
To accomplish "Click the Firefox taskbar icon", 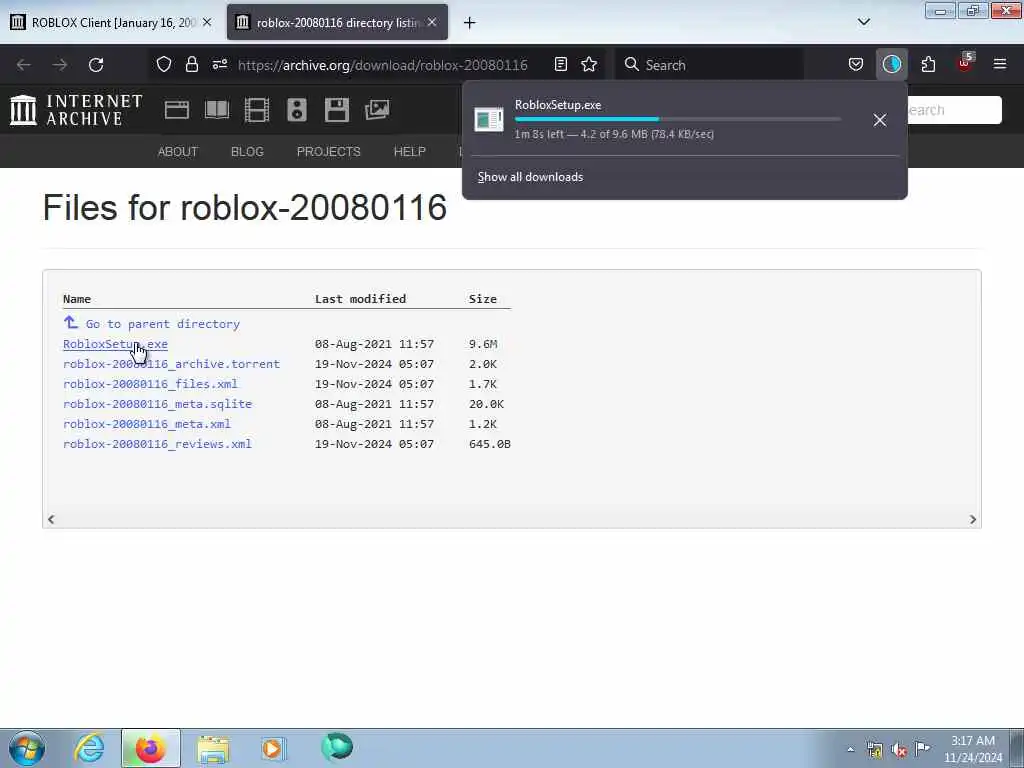I will tap(150, 748).
